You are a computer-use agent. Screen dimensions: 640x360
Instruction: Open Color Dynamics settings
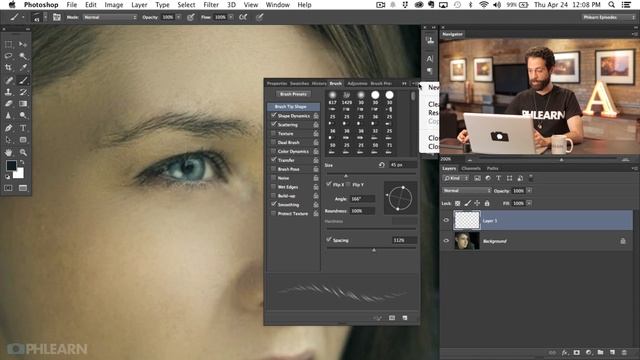293,151
